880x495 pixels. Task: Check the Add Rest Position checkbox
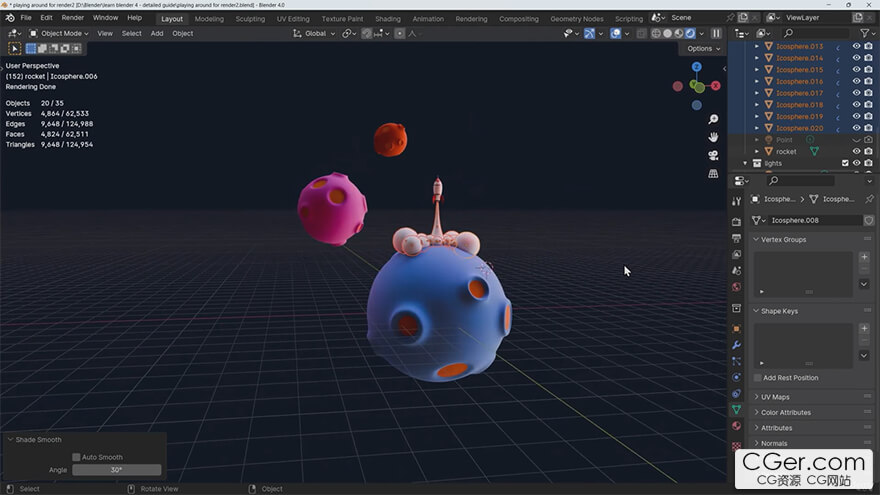758,378
